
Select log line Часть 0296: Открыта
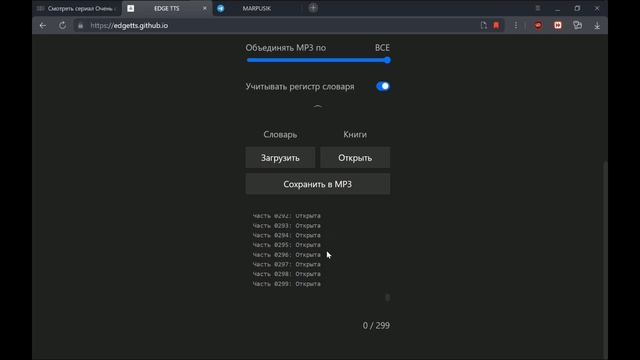point(287,255)
